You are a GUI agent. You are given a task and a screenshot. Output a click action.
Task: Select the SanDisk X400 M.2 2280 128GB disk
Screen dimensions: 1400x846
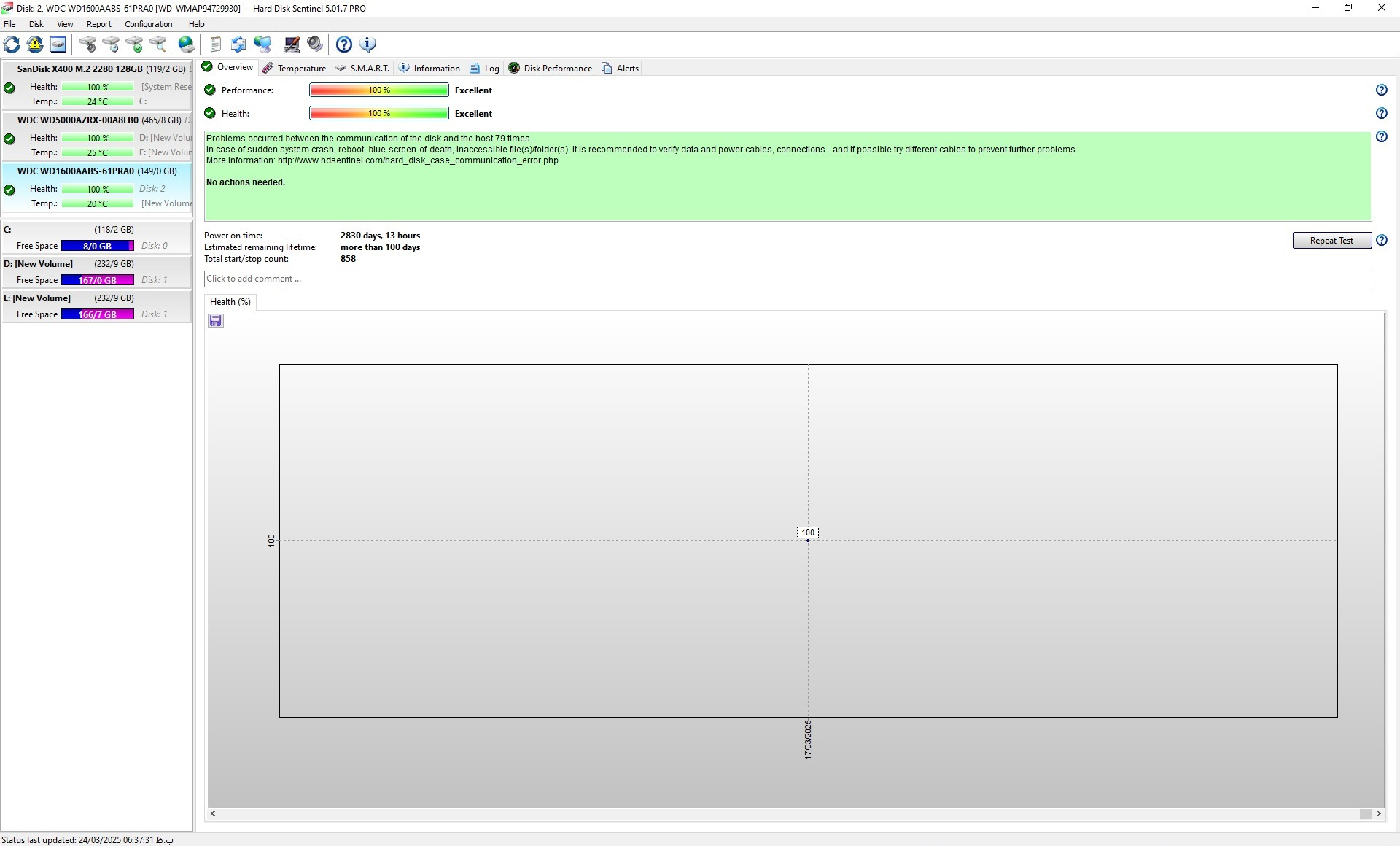click(97, 85)
